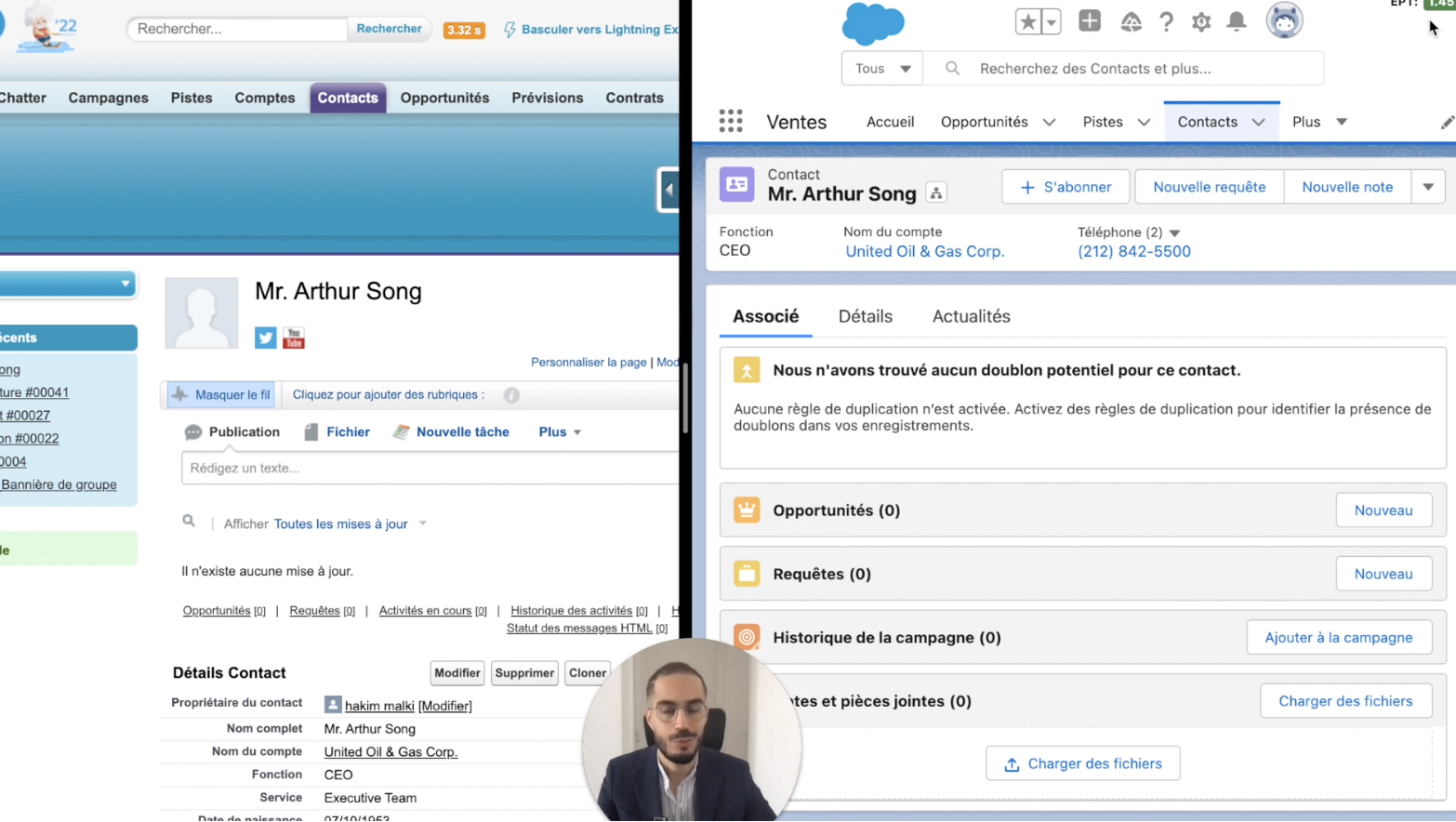Click Masquer le fil toggle
Viewport: 1456px width, 822px height.
[222, 395]
